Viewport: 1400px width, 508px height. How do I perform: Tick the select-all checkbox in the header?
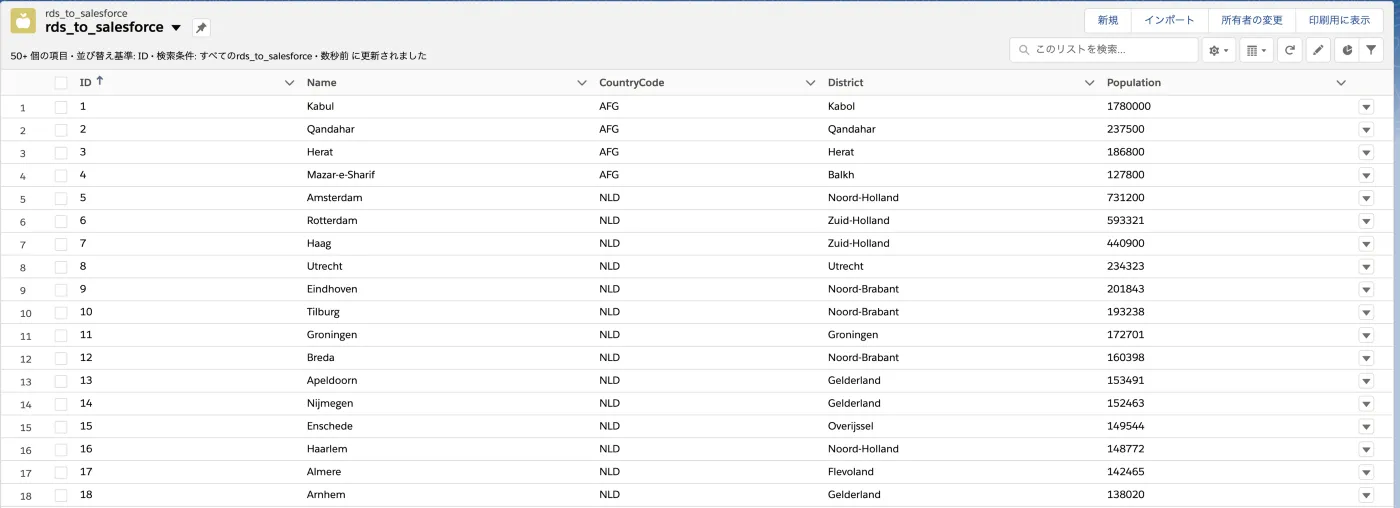[61, 83]
